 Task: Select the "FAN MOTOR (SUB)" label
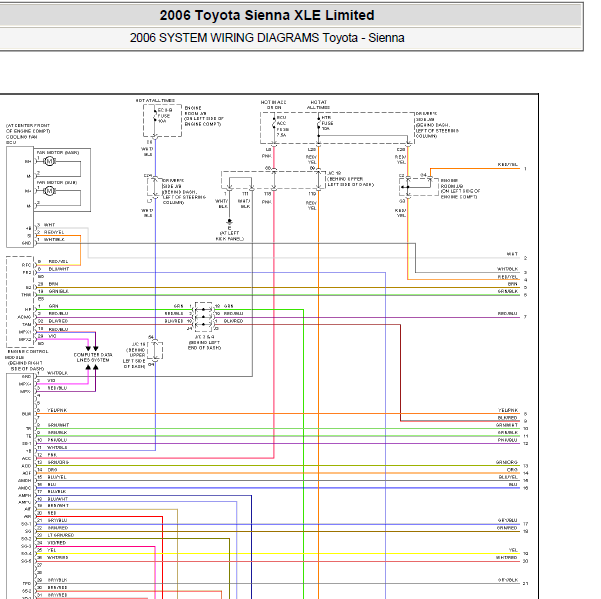[56, 182]
